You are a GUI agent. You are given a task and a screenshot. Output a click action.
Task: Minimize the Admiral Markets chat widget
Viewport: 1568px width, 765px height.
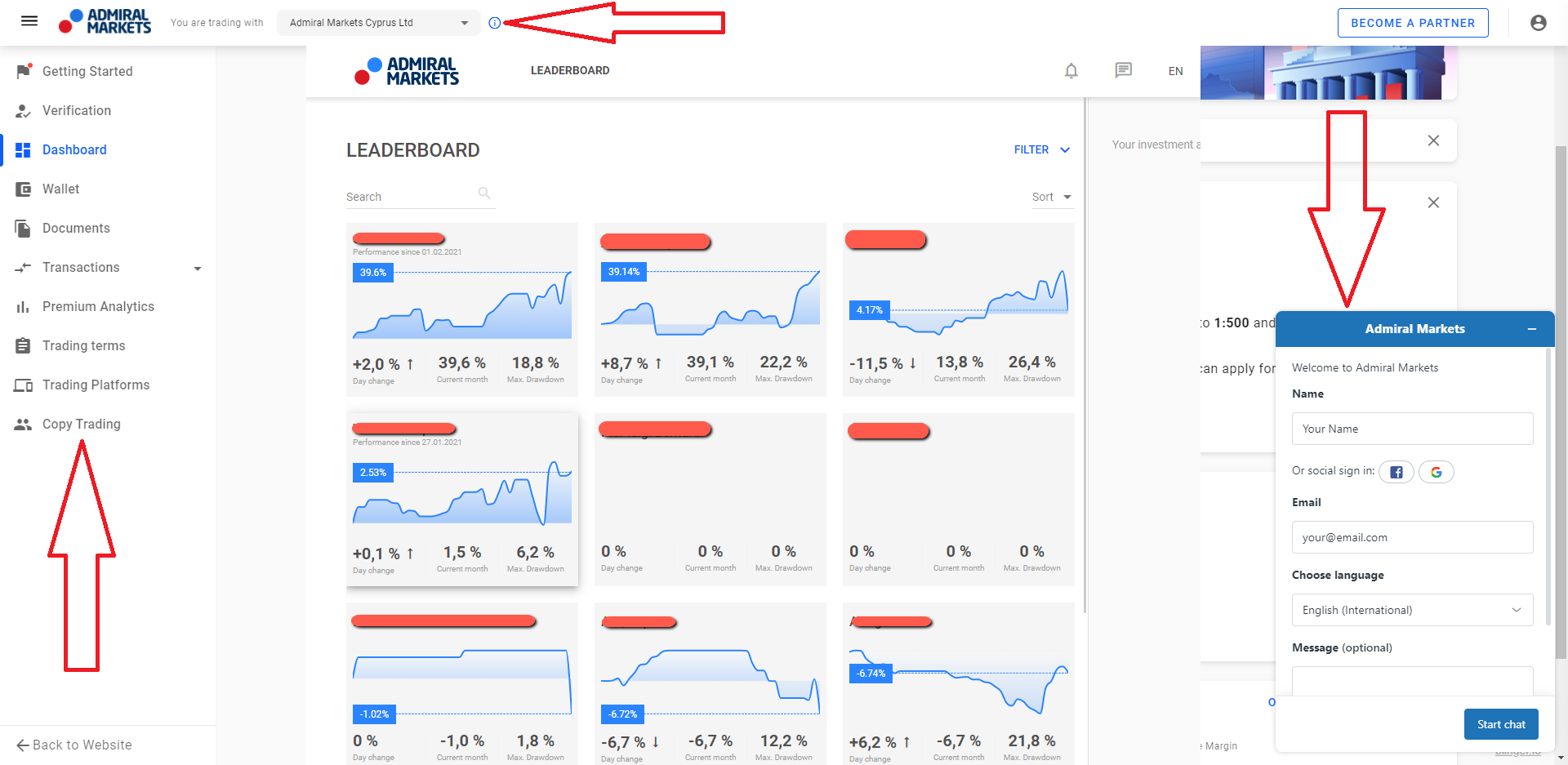coord(1532,329)
